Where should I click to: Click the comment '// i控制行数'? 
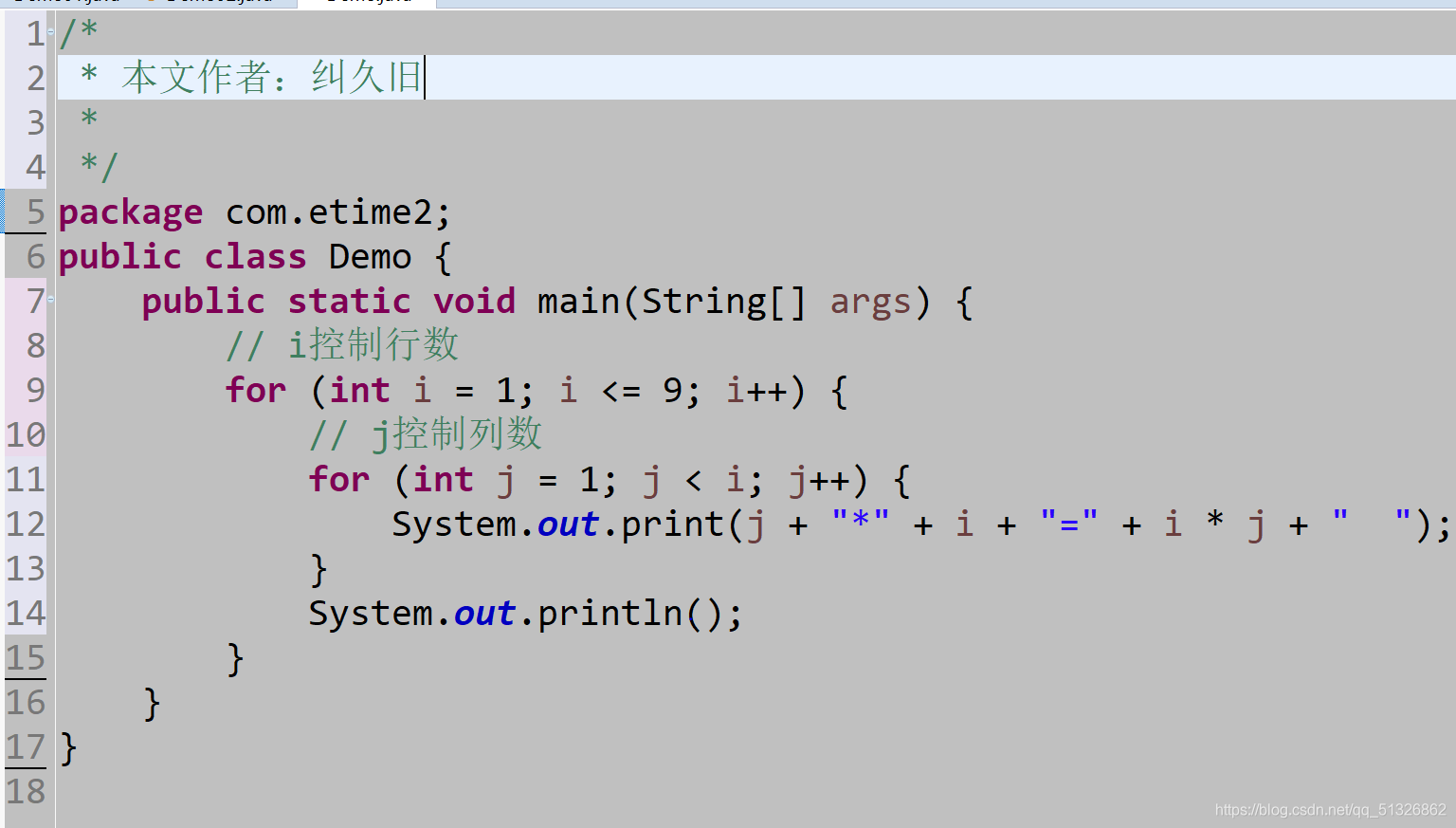pos(342,344)
